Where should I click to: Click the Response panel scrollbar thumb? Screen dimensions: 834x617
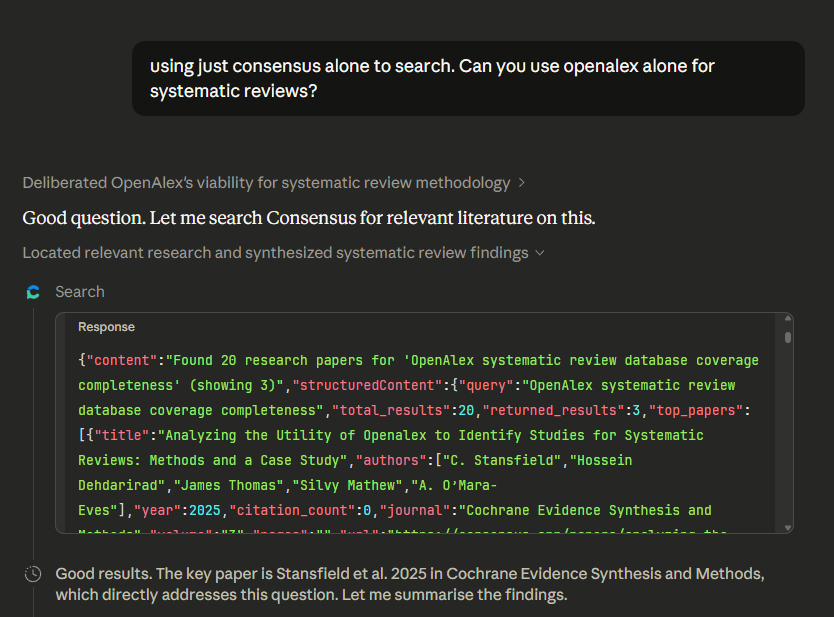(x=788, y=338)
